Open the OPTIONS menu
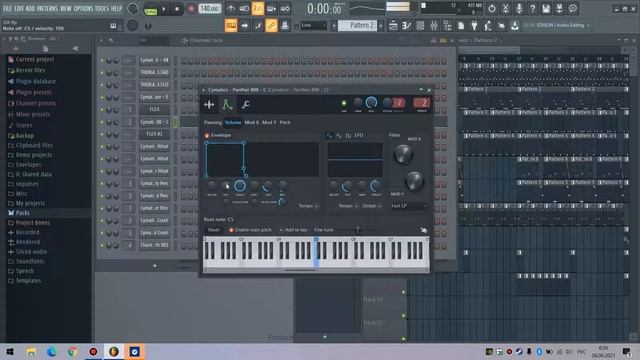The height and width of the screenshot is (360, 640). 83,8
